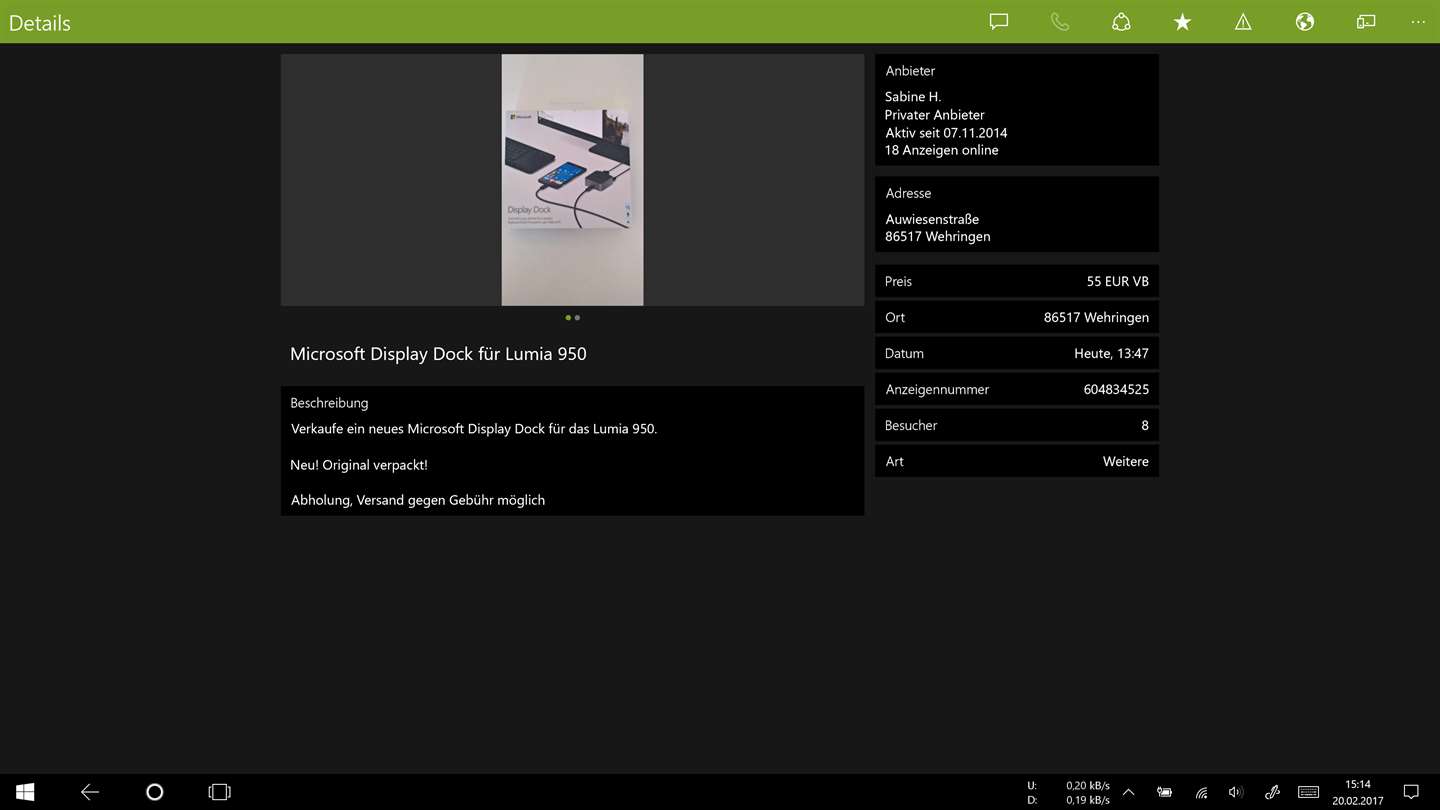Select the Art row showing Weitere

(x=1017, y=461)
